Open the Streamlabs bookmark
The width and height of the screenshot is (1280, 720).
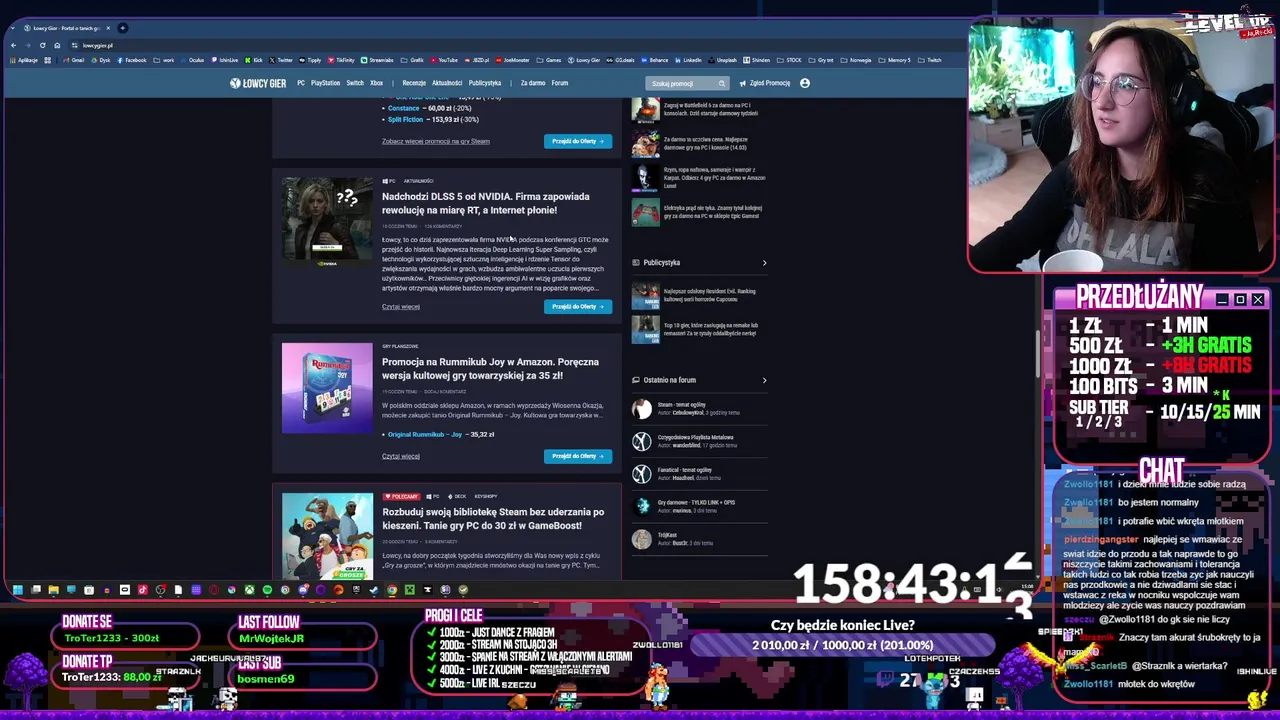click(377, 60)
